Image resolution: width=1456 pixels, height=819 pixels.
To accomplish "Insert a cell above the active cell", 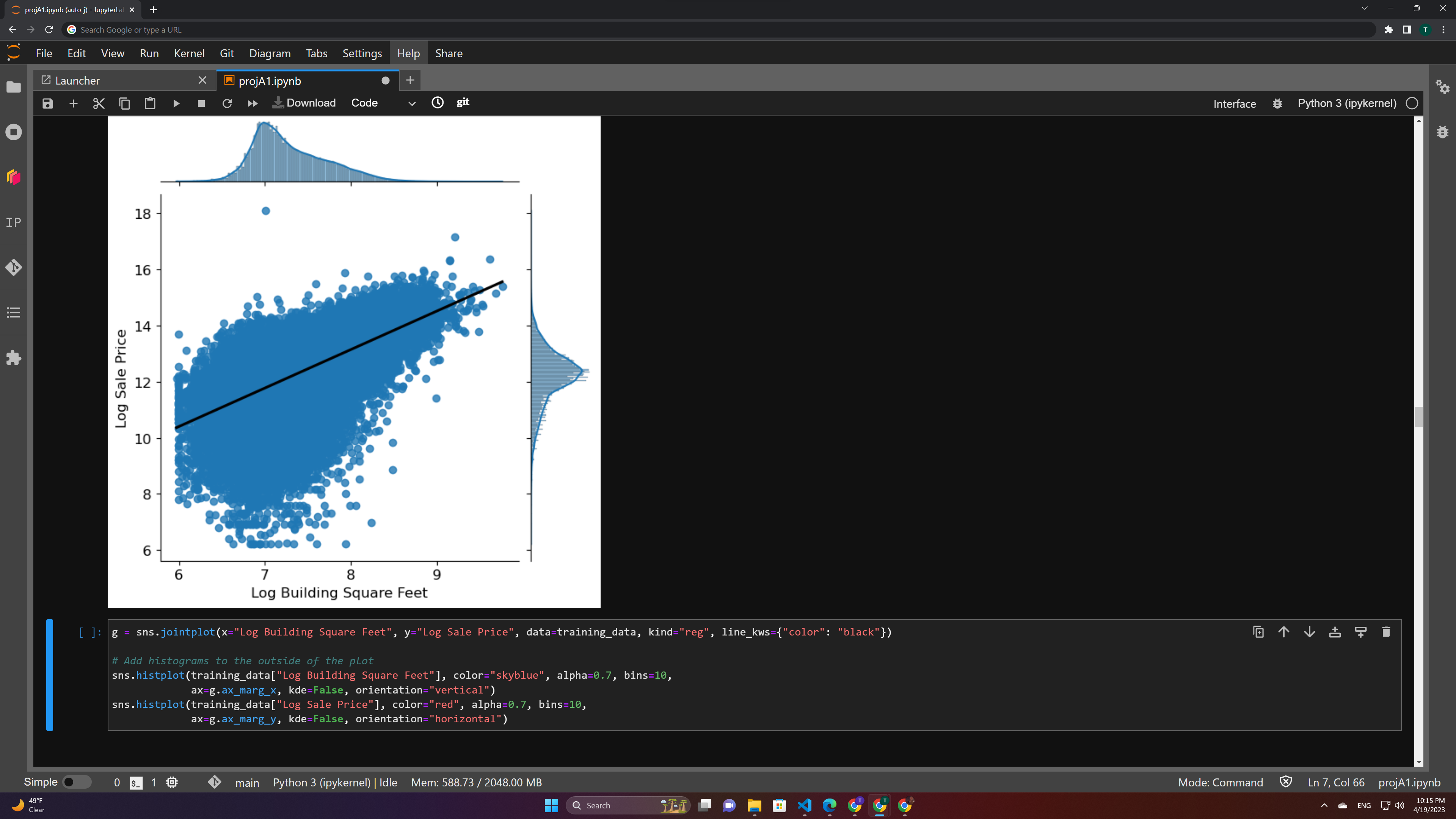I will pyautogui.click(x=1335, y=632).
